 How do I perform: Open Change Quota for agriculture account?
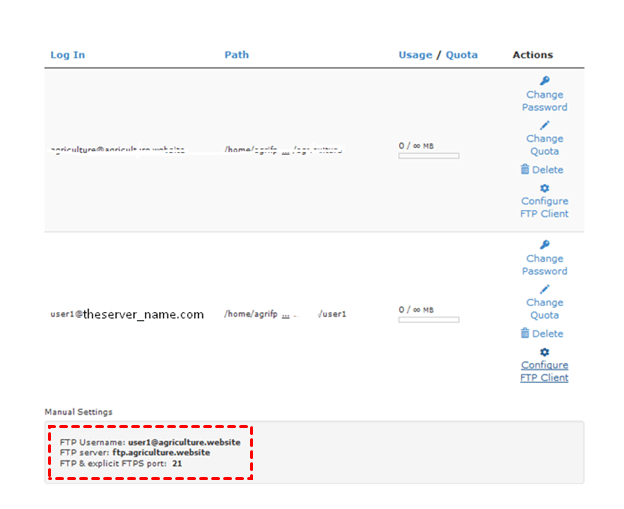tap(544, 145)
